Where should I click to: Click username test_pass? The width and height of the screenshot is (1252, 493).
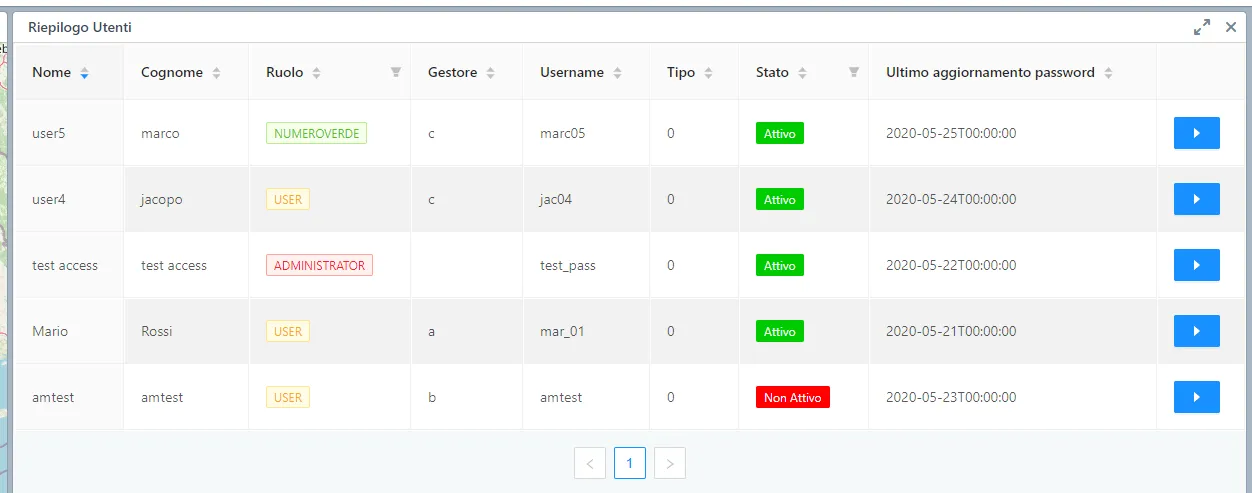click(x=568, y=265)
